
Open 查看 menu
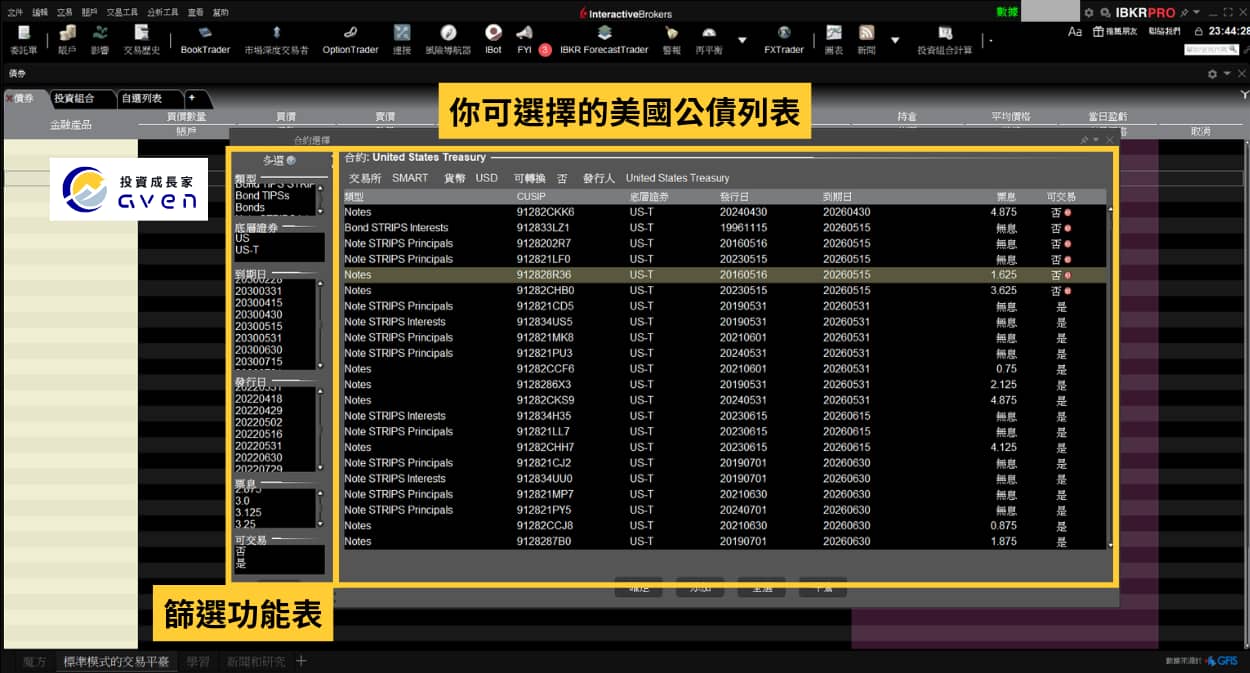[x=196, y=13]
